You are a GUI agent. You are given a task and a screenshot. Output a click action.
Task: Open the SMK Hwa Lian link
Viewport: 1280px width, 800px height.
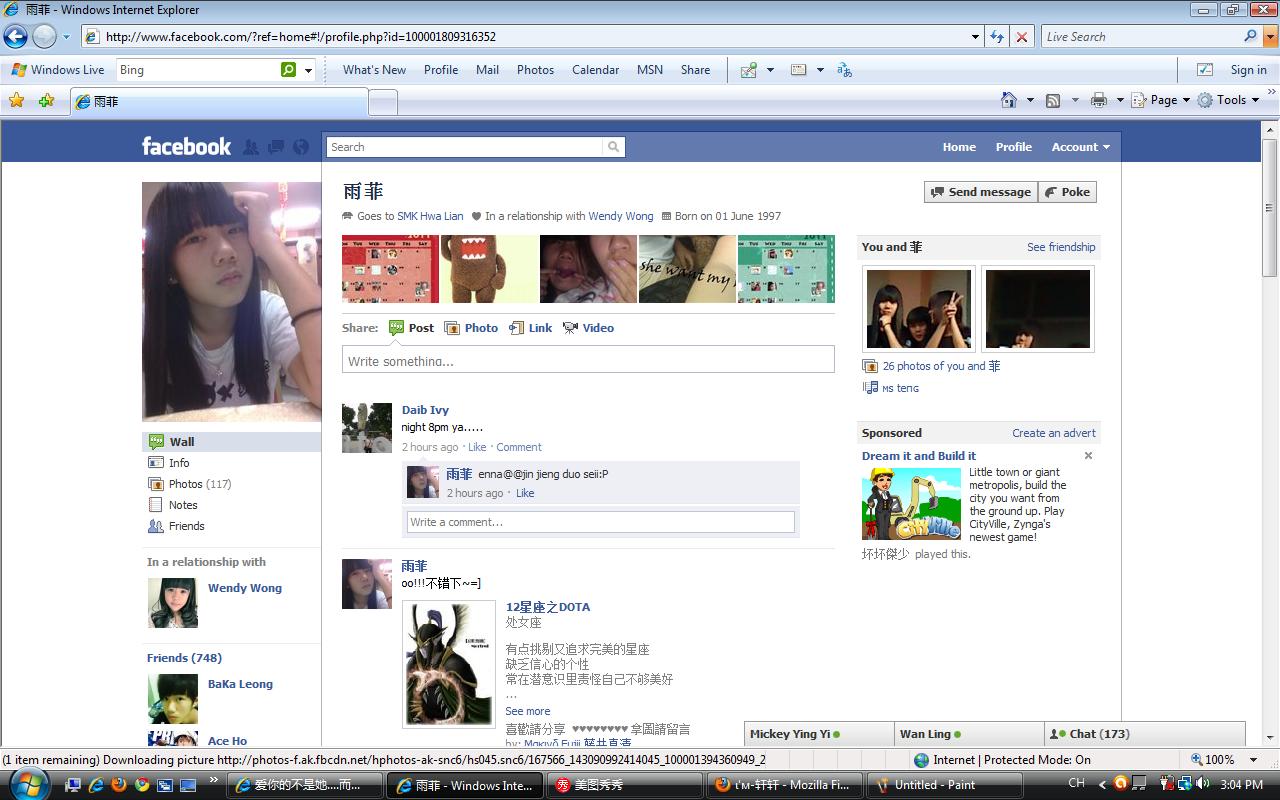pyautogui.click(x=430, y=216)
